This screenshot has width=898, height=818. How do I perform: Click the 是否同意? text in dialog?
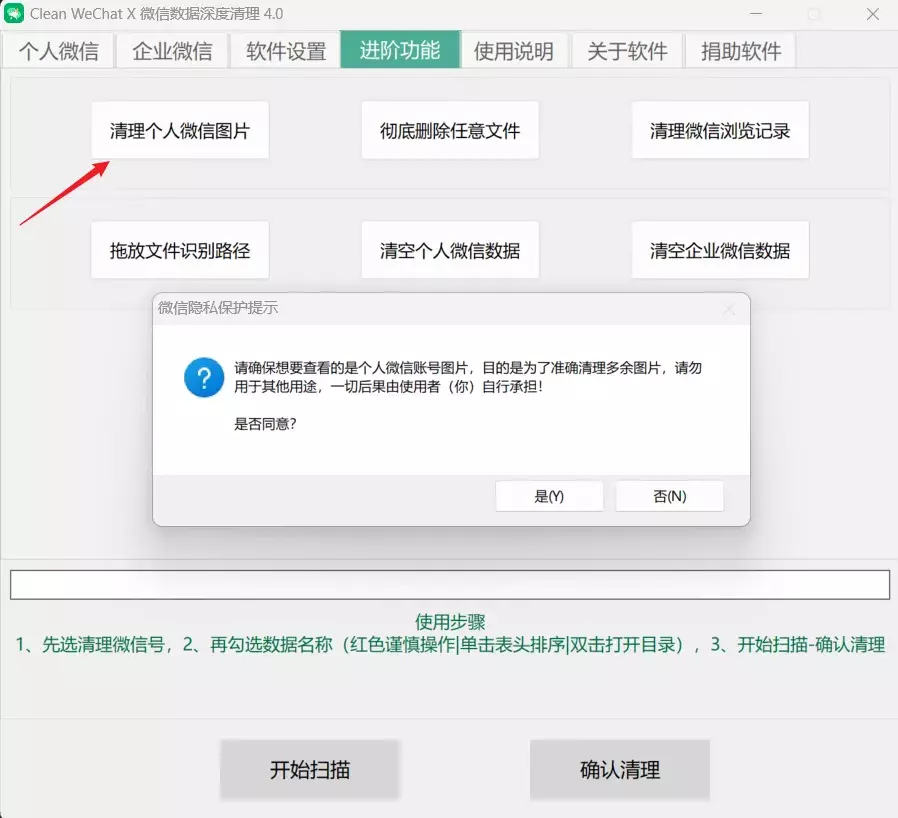coord(265,424)
